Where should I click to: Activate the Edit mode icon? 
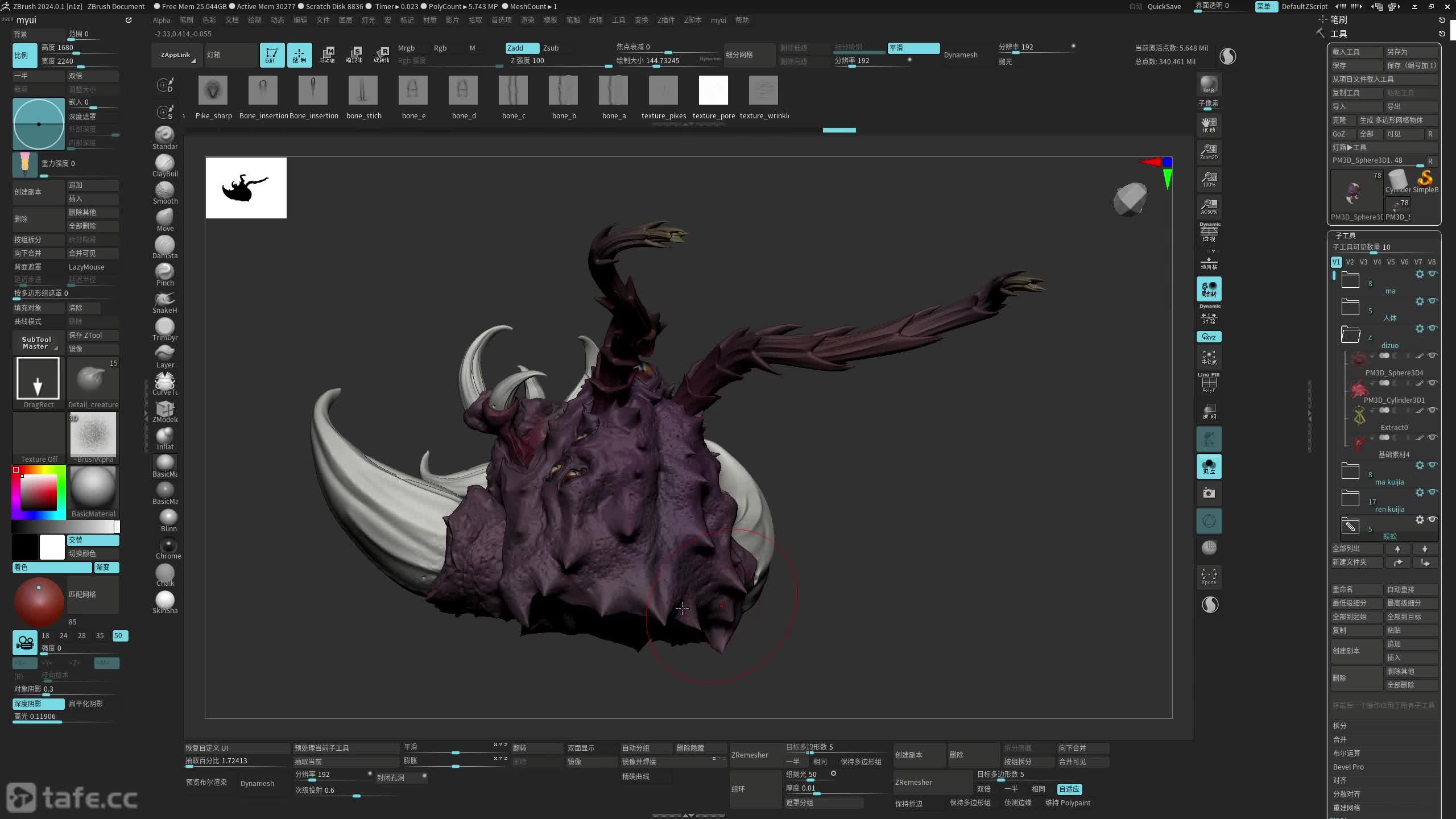pyautogui.click(x=272, y=55)
